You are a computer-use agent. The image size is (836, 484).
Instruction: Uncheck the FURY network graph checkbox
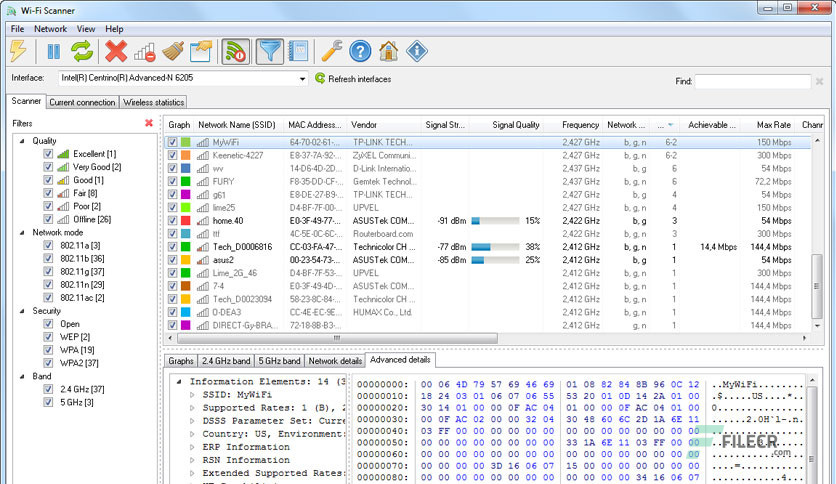point(172,181)
